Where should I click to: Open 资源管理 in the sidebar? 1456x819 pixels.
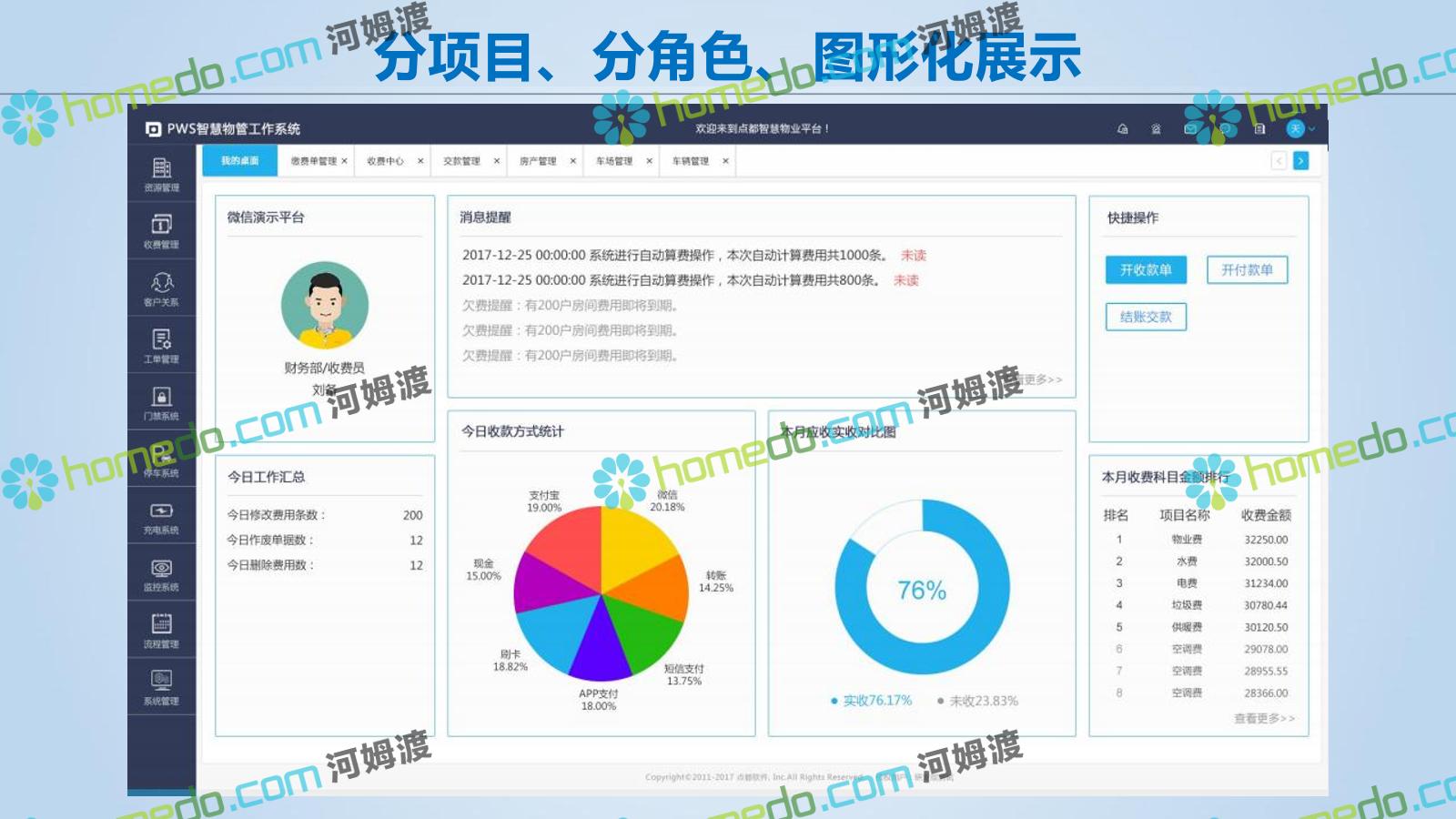(x=161, y=174)
